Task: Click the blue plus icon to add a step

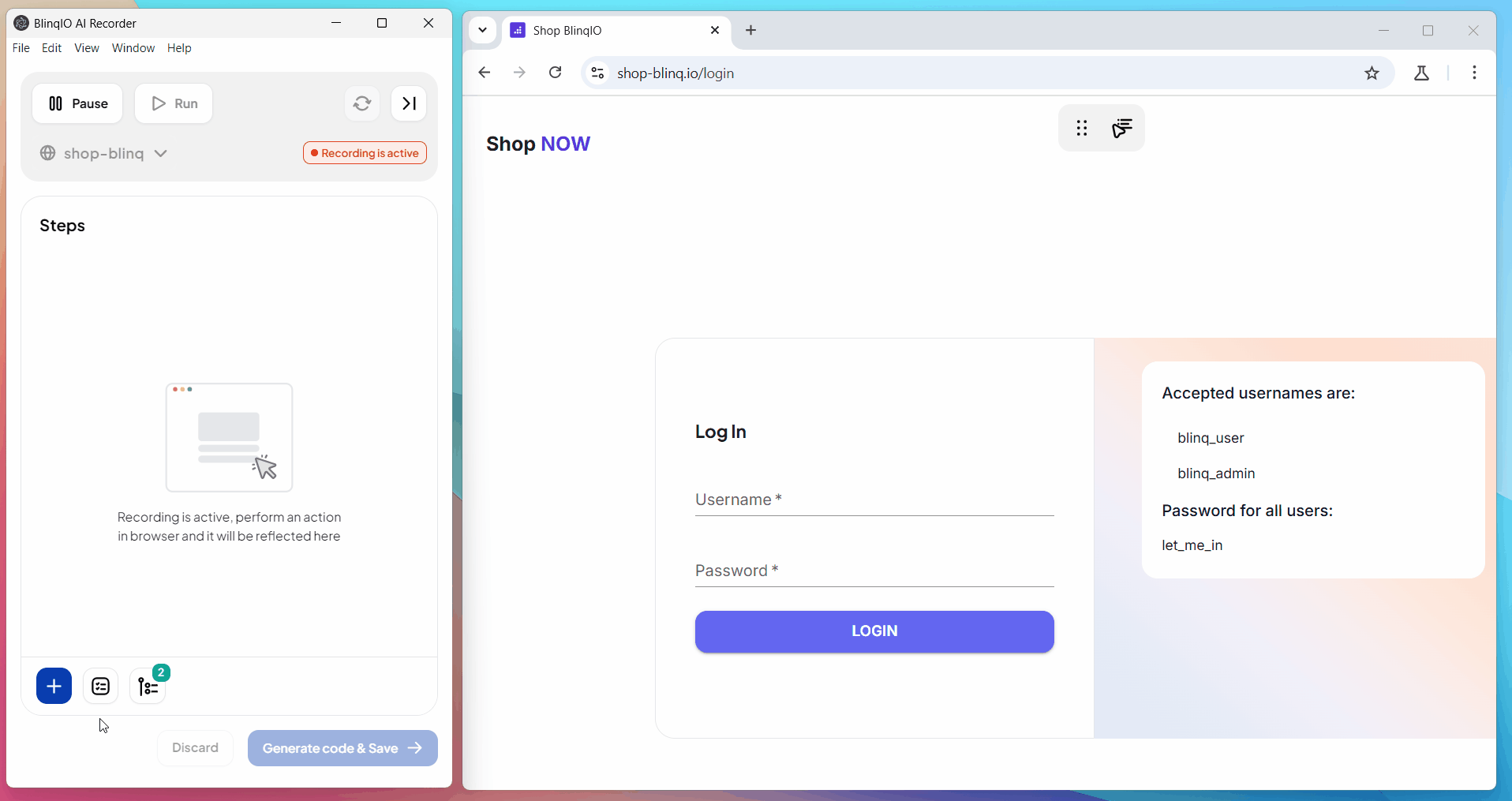Action: click(53, 686)
